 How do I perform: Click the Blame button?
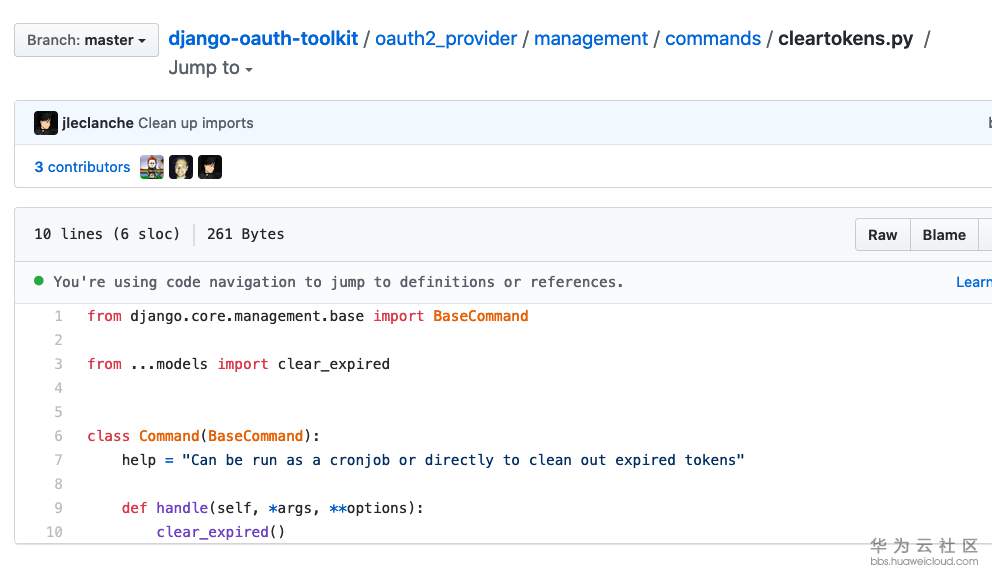pyautogui.click(x=944, y=235)
